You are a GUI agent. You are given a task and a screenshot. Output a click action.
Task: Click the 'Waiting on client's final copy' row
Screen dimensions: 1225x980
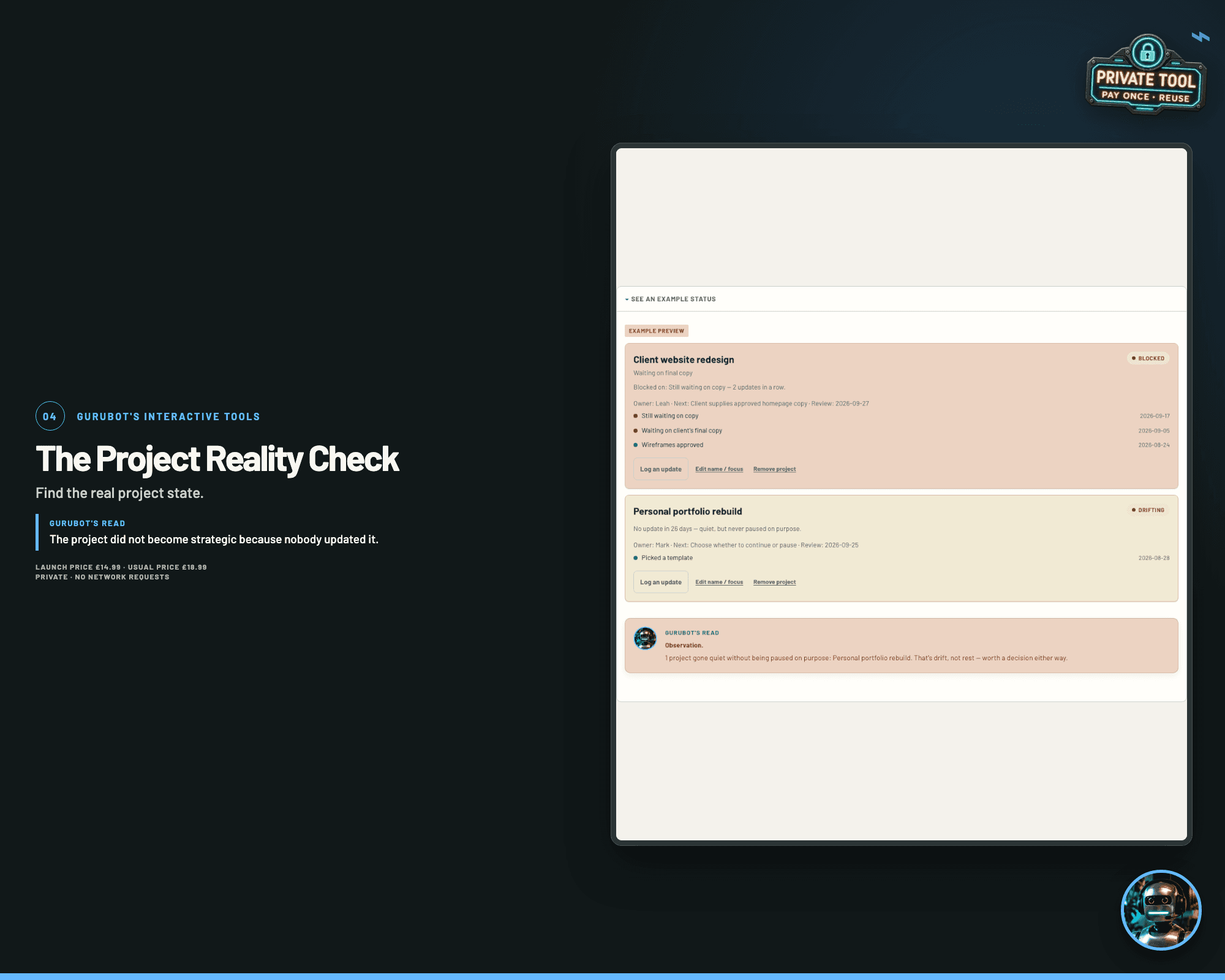click(x=901, y=431)
